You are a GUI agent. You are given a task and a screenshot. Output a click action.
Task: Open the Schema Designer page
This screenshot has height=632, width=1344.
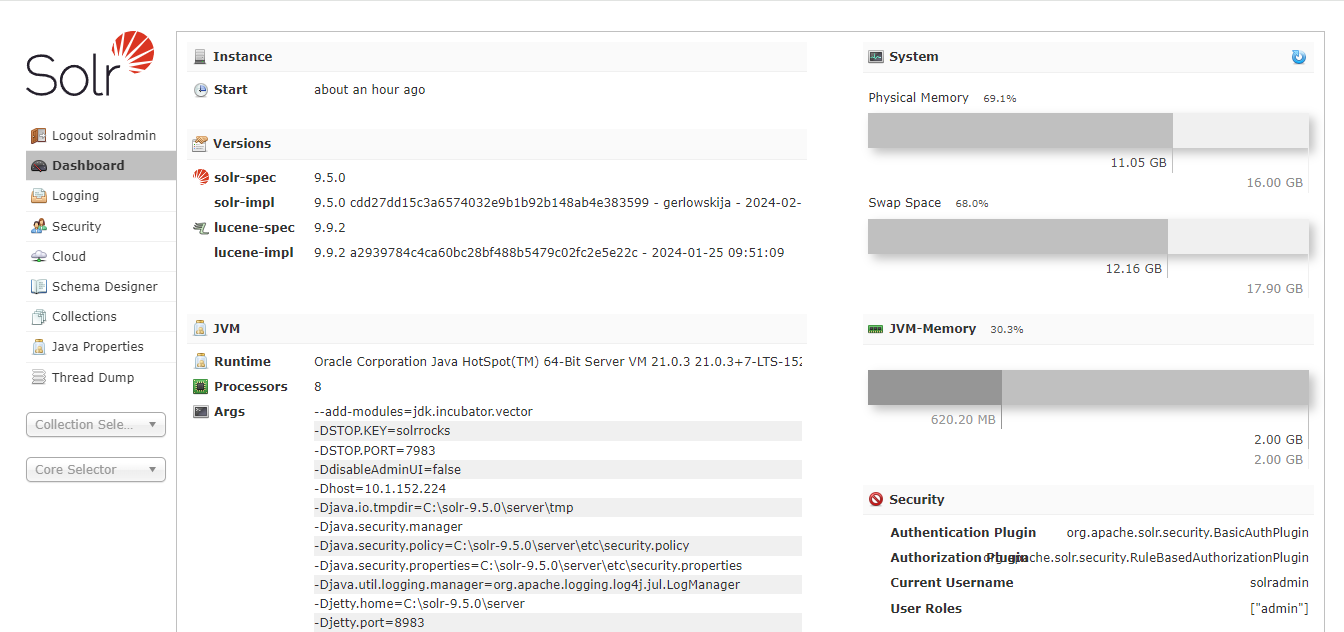point(105,286)
